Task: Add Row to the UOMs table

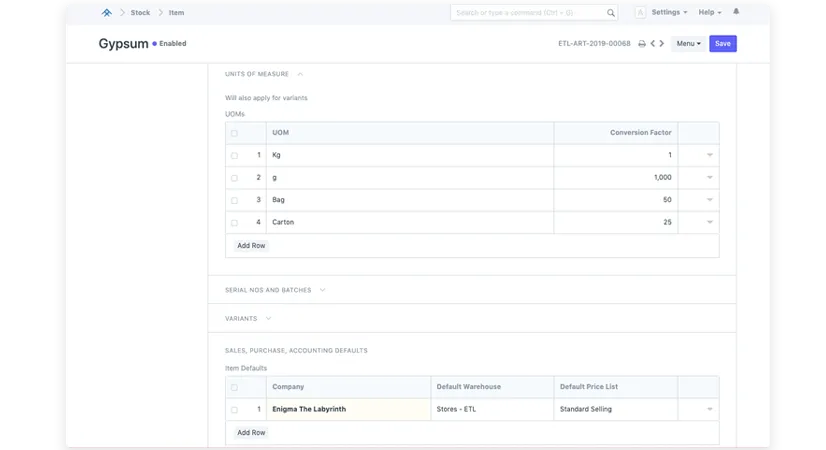Action: click(x=251, y=245)
